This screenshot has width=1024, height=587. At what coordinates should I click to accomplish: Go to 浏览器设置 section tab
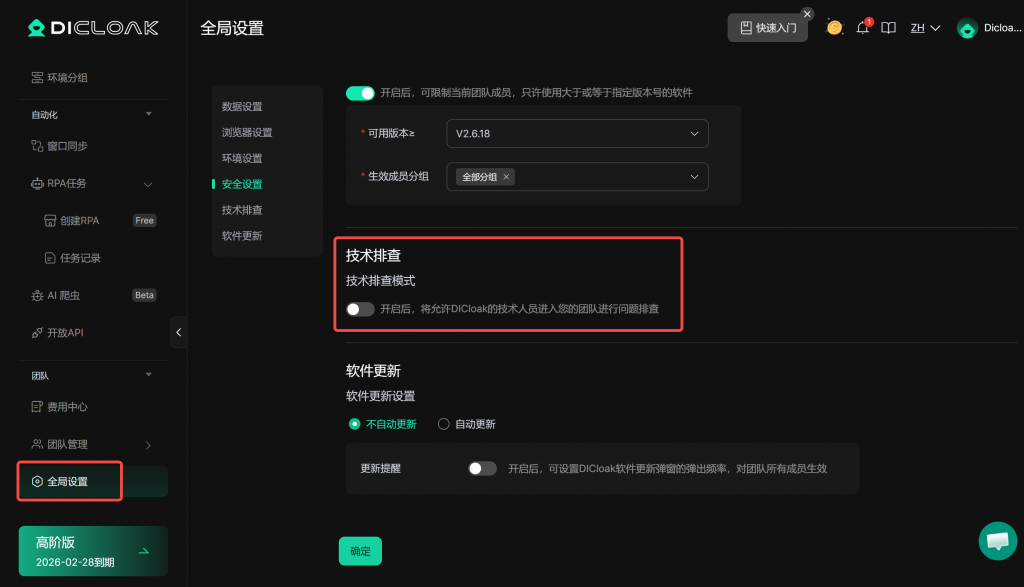coord(247,132)
